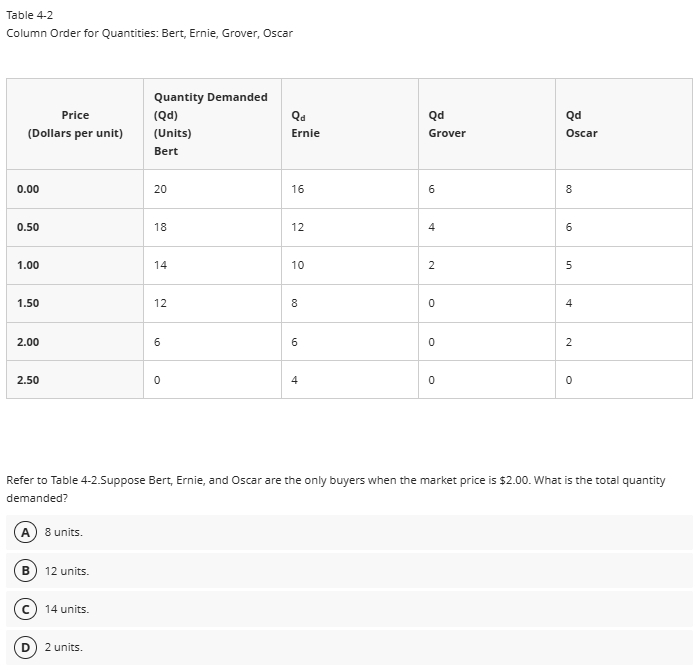Click the Qd Ernie column header
Screen dimensions: 694x669
pyautogui.click(x=305, y=124)
